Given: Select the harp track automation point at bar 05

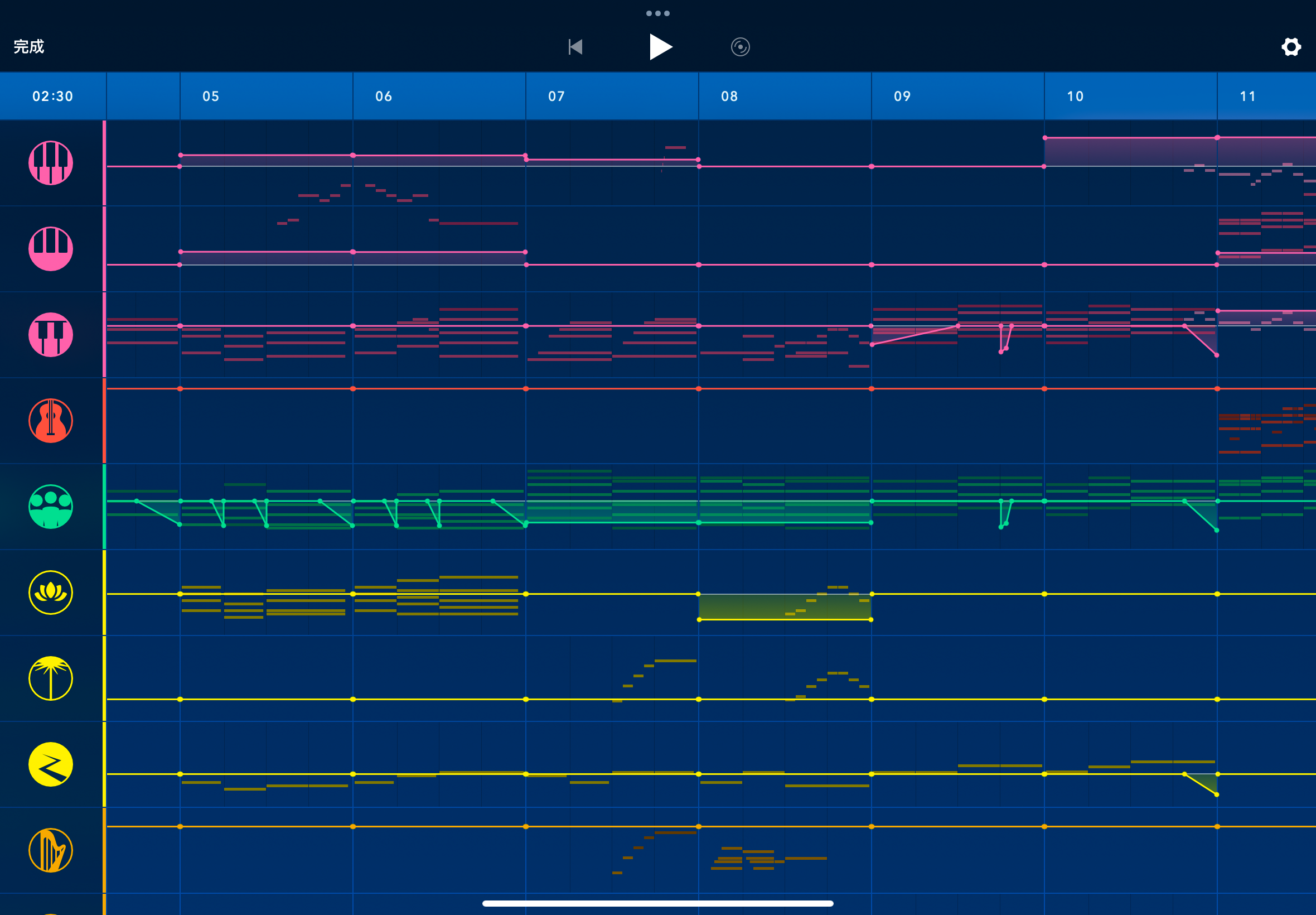Looking at the screenshot, I should click(x=180, y=827).
